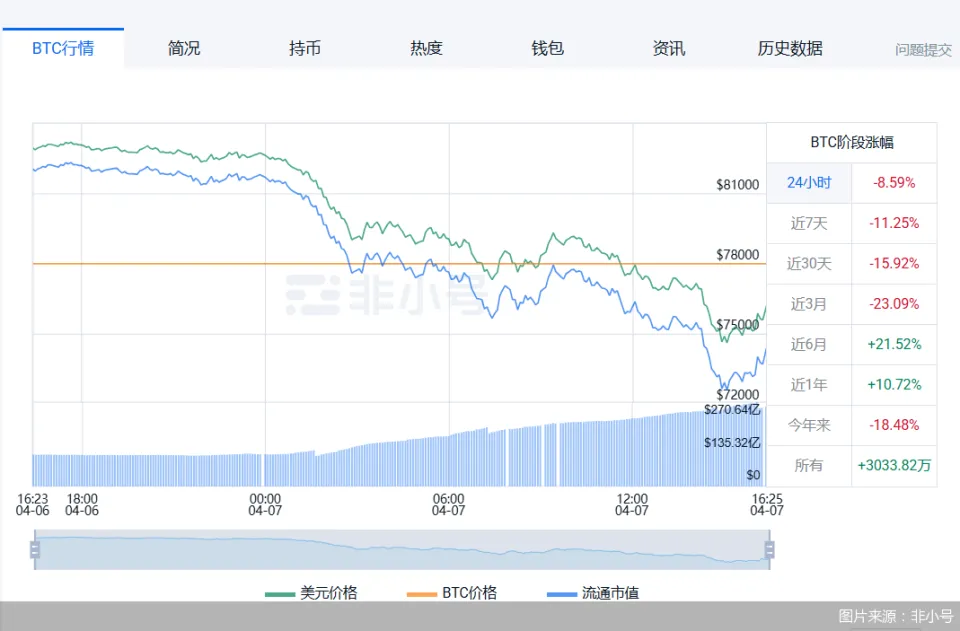The image size is (960, 631).
Task: Select the 所有 period row
Action: [x=852, y=466]
